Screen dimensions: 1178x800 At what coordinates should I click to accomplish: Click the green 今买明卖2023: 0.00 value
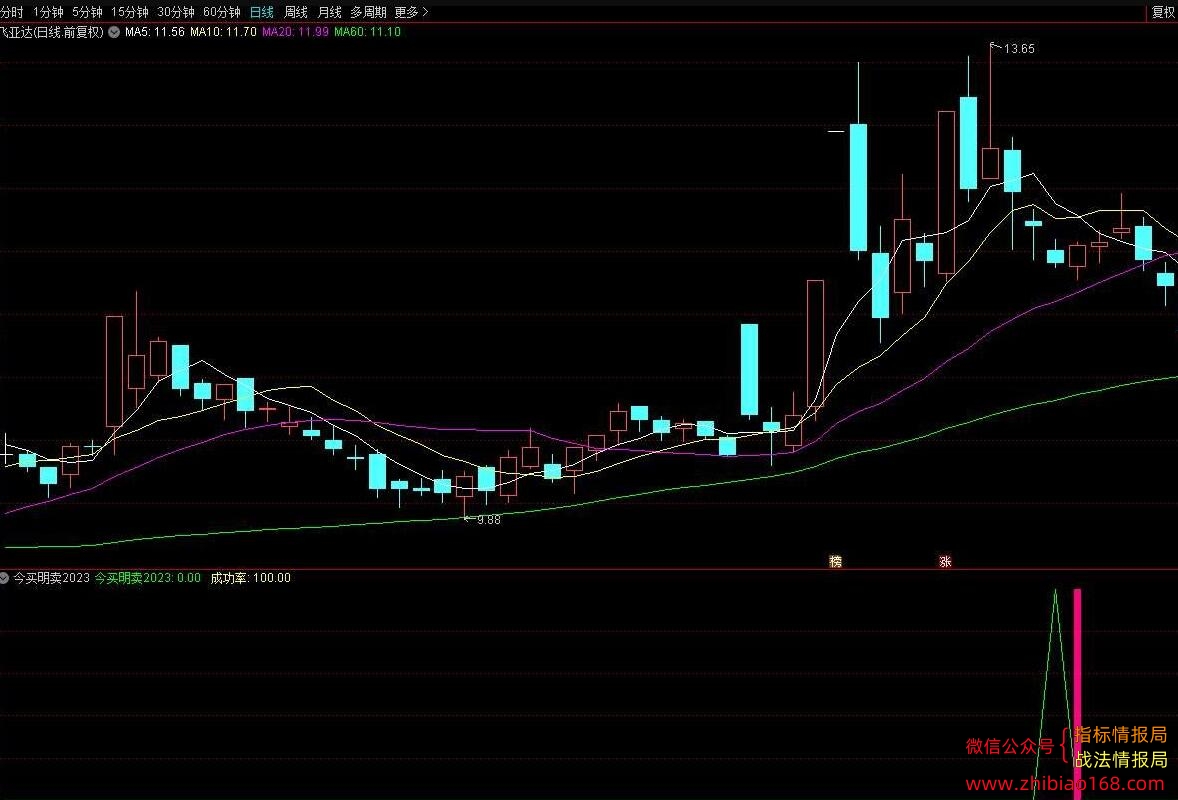tap(147, 578)
